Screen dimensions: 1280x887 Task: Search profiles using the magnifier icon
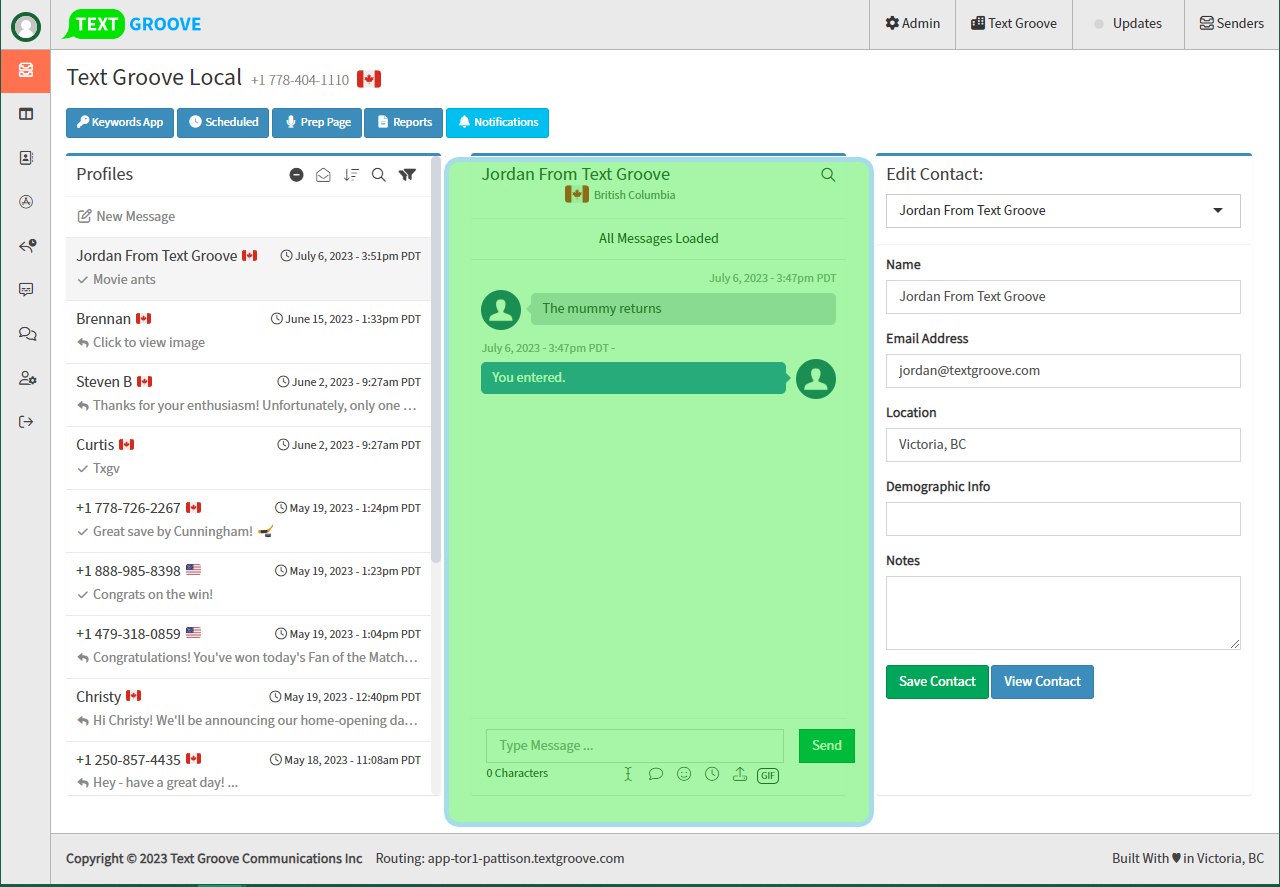379,175
